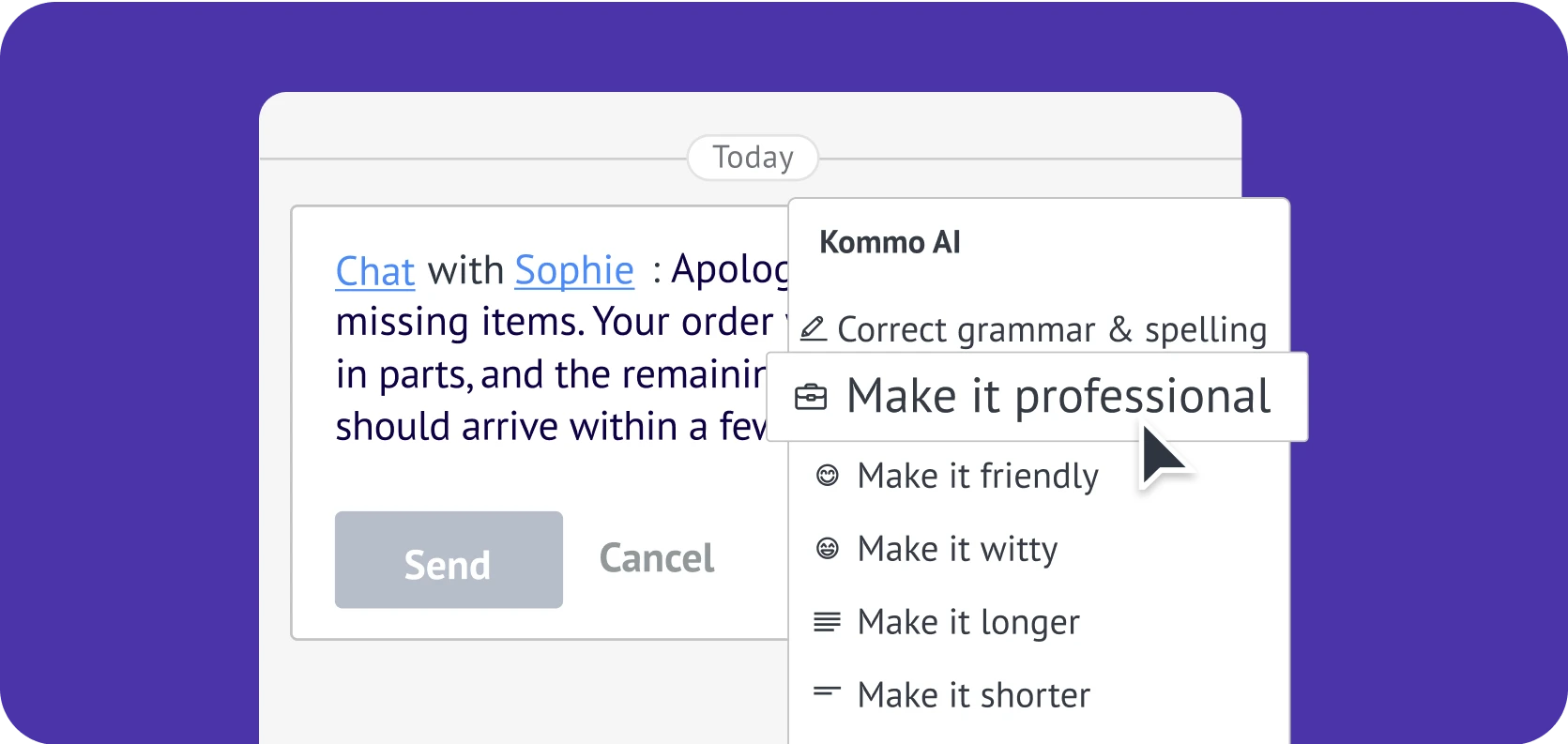Pick Make it witty in the AI menu
The image size is (1568, 744).
click(x=957, y=549)
